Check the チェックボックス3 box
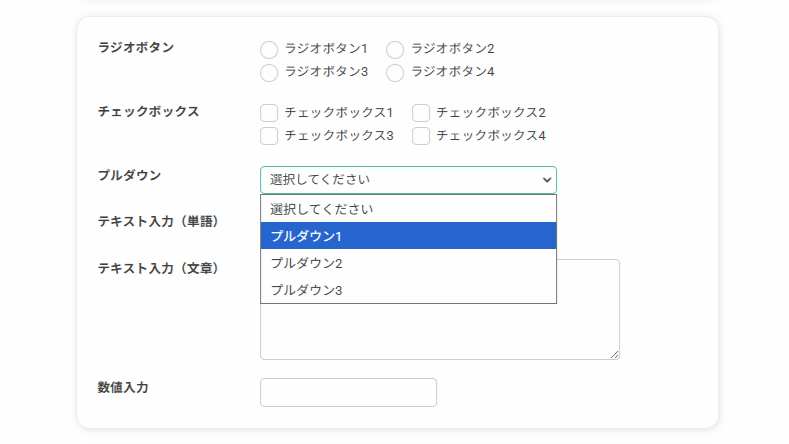The image size is (789, 444). (x=269, y=136)
